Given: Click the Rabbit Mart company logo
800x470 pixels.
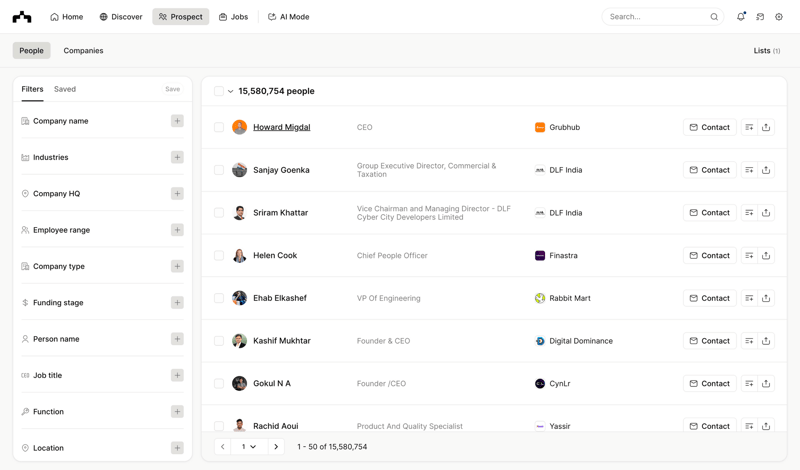Looking at the screenshot, I should [540, 298].
